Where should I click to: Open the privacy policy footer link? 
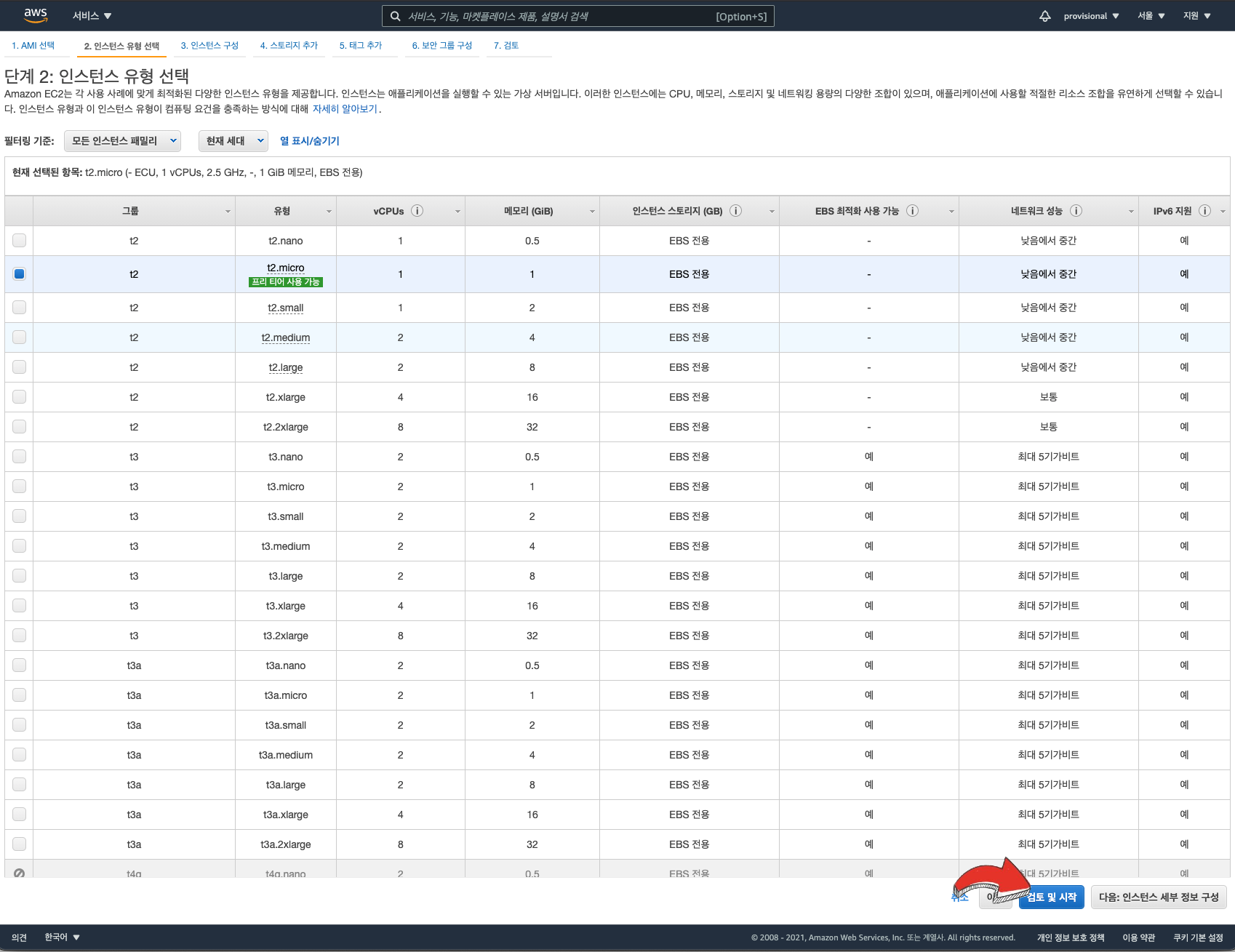pos(1071,937)
